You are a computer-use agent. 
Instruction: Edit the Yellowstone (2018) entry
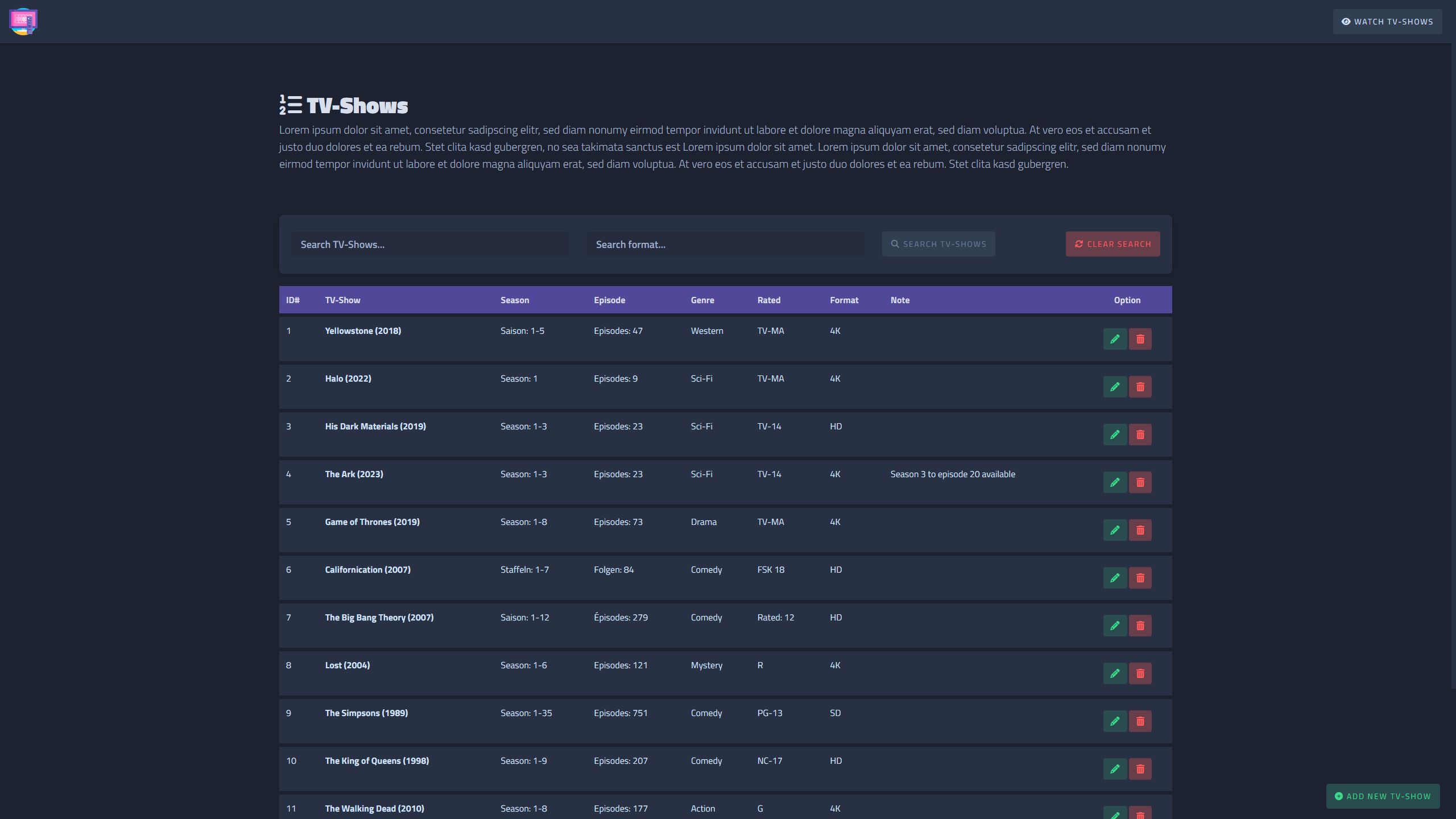coord(1115,339)
